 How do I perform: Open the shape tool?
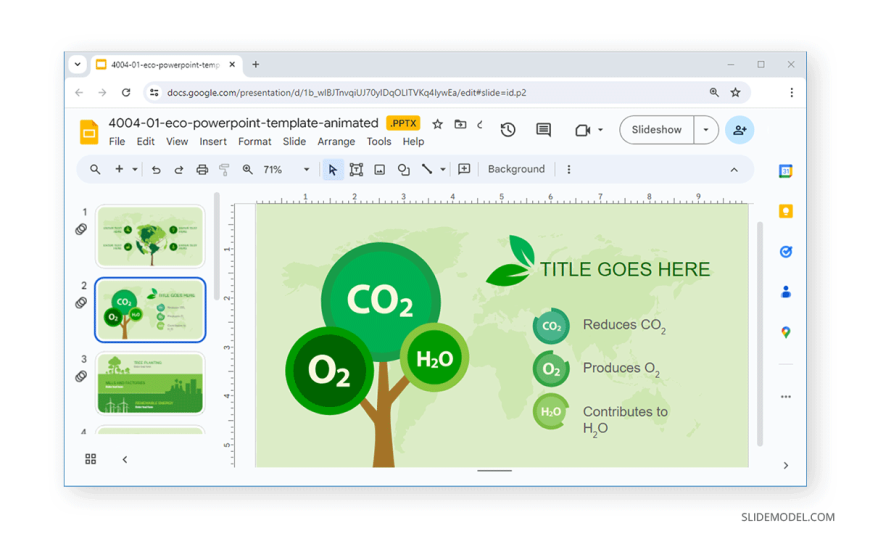(403, 170)
